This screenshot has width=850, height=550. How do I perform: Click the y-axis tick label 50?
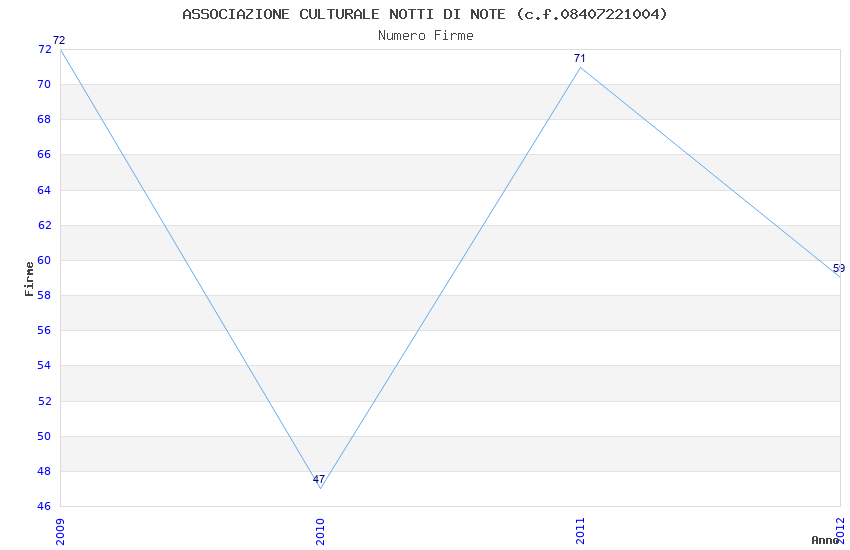[44, 436]
